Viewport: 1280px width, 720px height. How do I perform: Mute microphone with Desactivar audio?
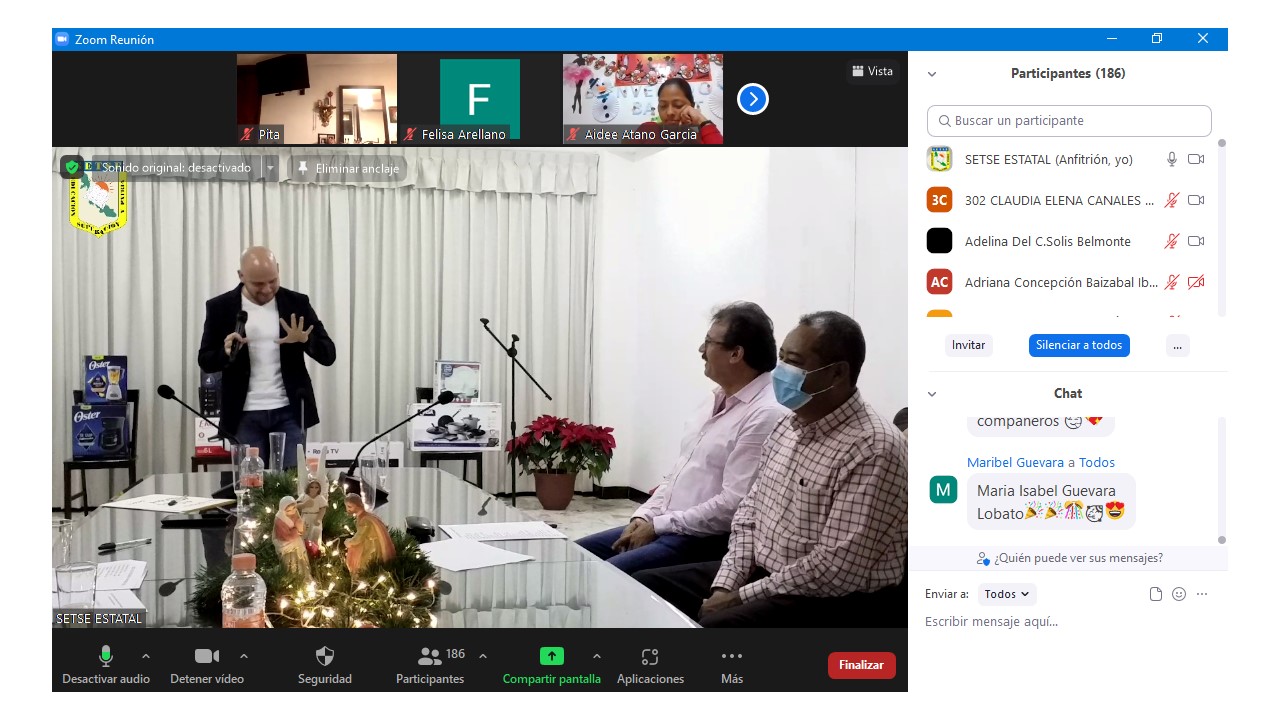click(106, 657)
